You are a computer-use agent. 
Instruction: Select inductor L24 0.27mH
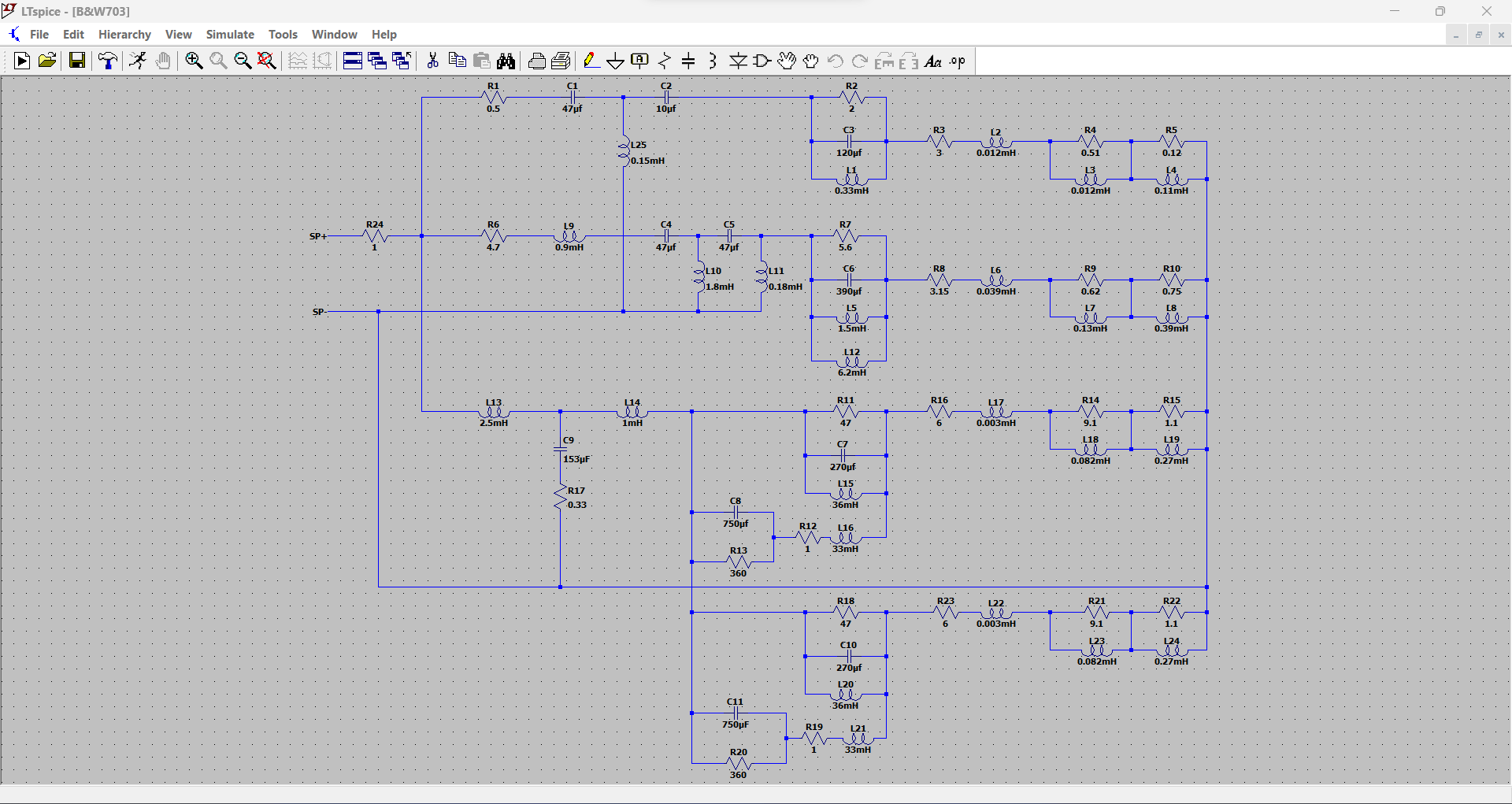[1172, 650]
